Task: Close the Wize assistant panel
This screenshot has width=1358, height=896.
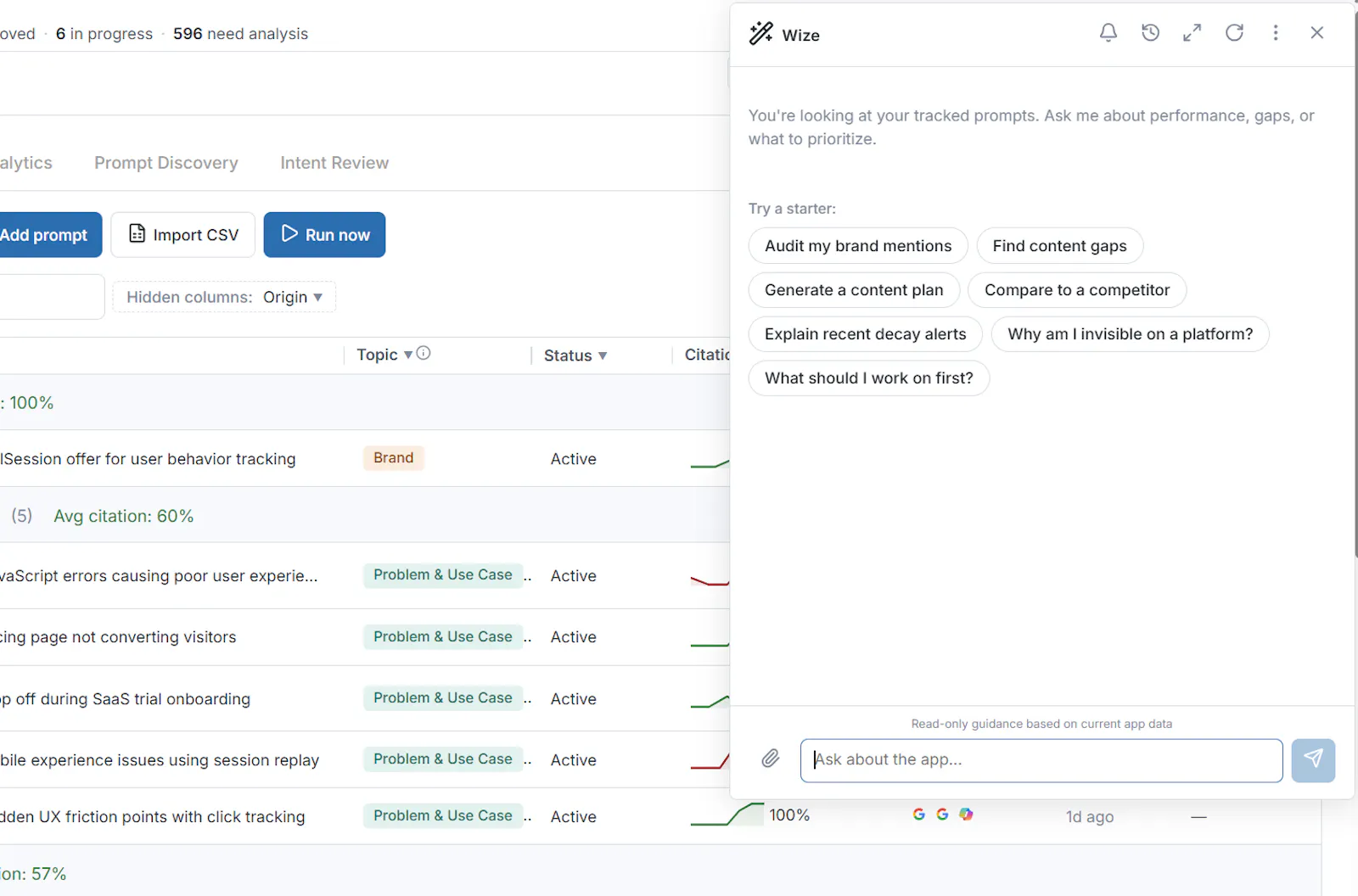Action: pyautogui.click(x=1317, y=33)
